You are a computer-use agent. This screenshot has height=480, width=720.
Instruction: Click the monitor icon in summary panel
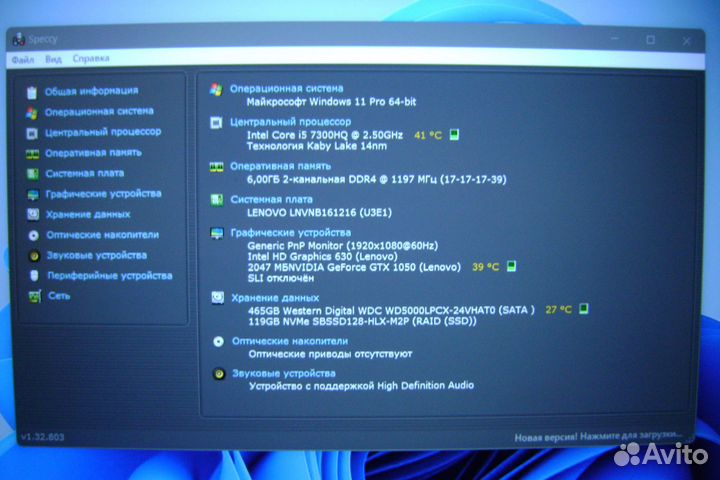click(x=217, y=233)
